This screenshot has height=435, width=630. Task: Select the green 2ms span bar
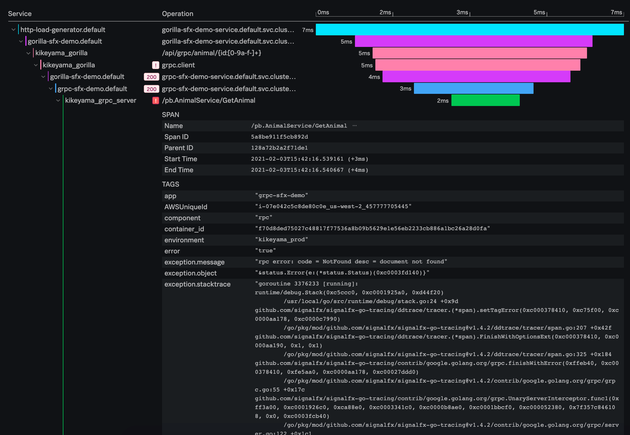click(x=485, y=100)
